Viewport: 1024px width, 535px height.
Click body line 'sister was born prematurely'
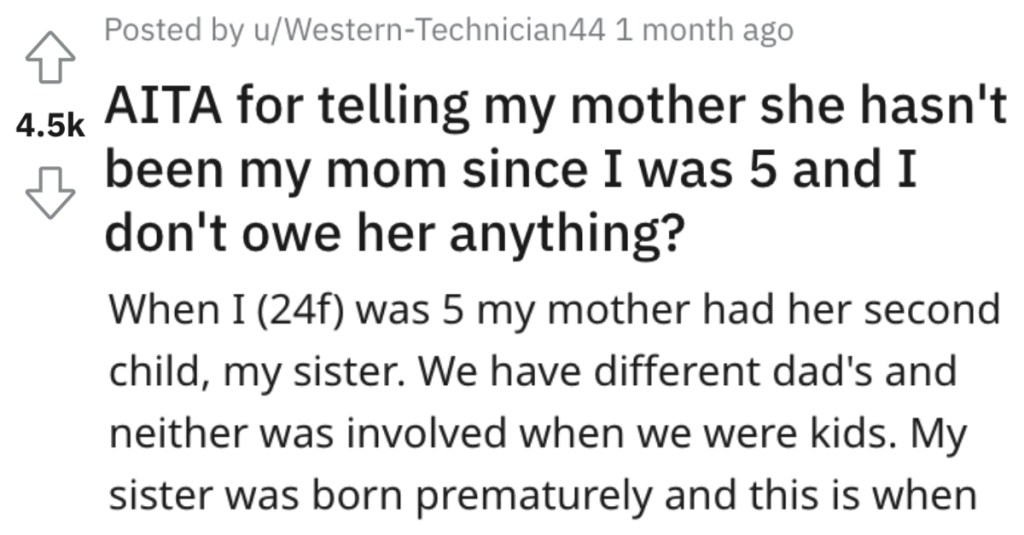click(543, 496)
